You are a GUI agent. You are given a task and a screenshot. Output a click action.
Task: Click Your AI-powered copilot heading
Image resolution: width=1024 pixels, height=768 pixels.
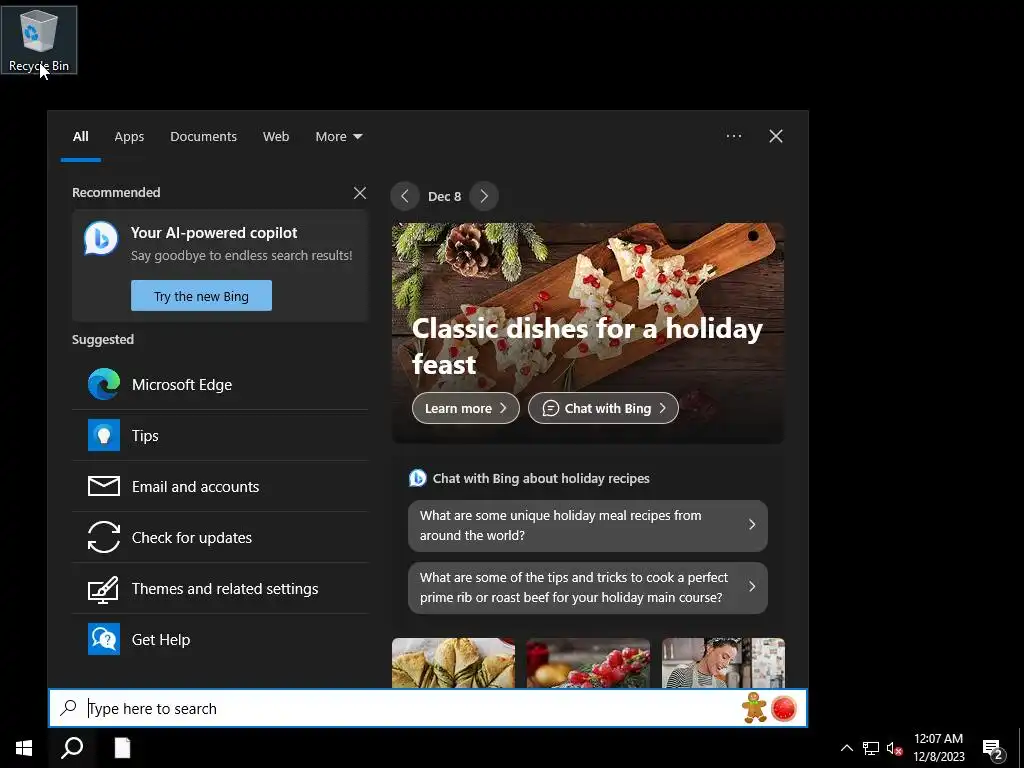(x=214, y=232)
